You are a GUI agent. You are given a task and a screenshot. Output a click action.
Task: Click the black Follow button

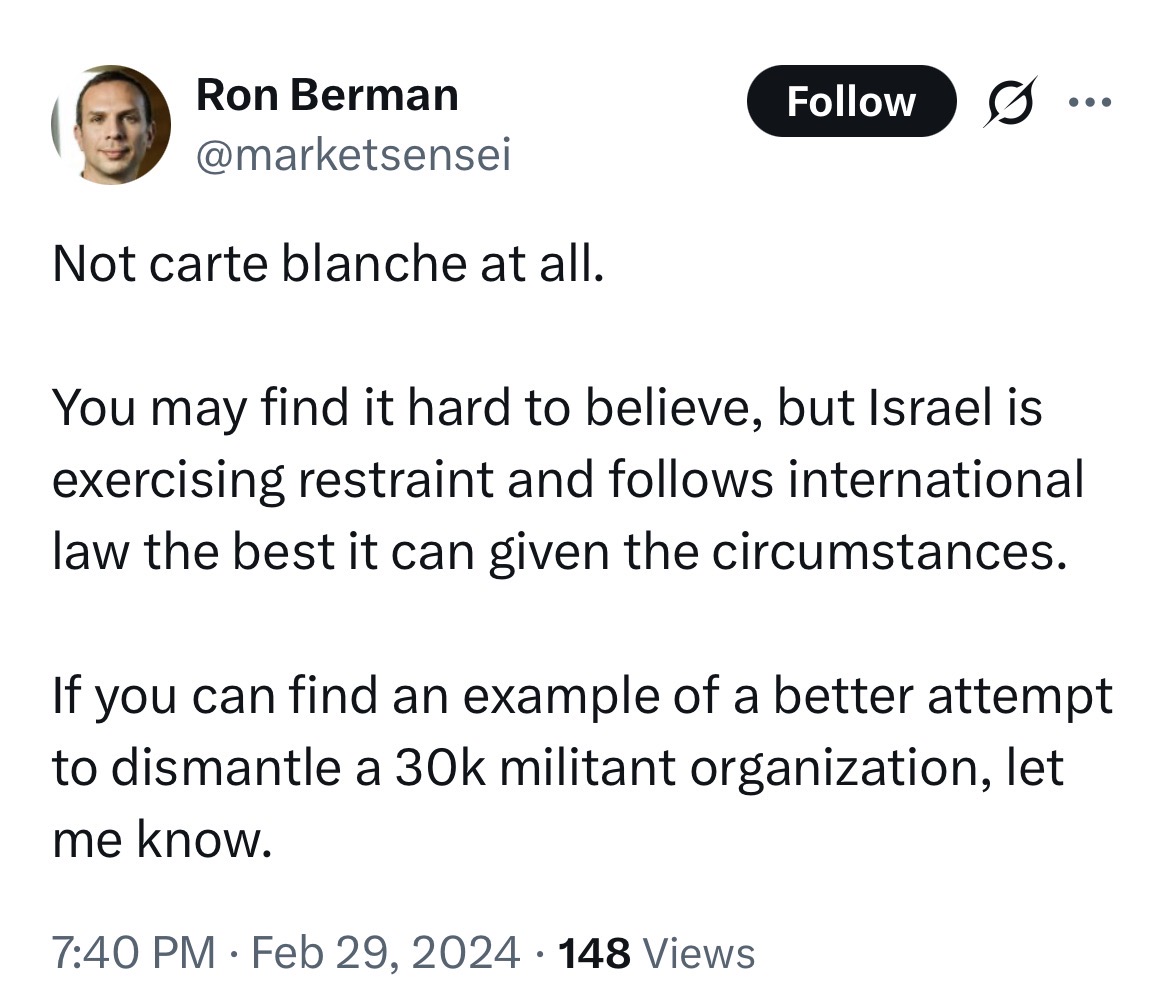851,101
